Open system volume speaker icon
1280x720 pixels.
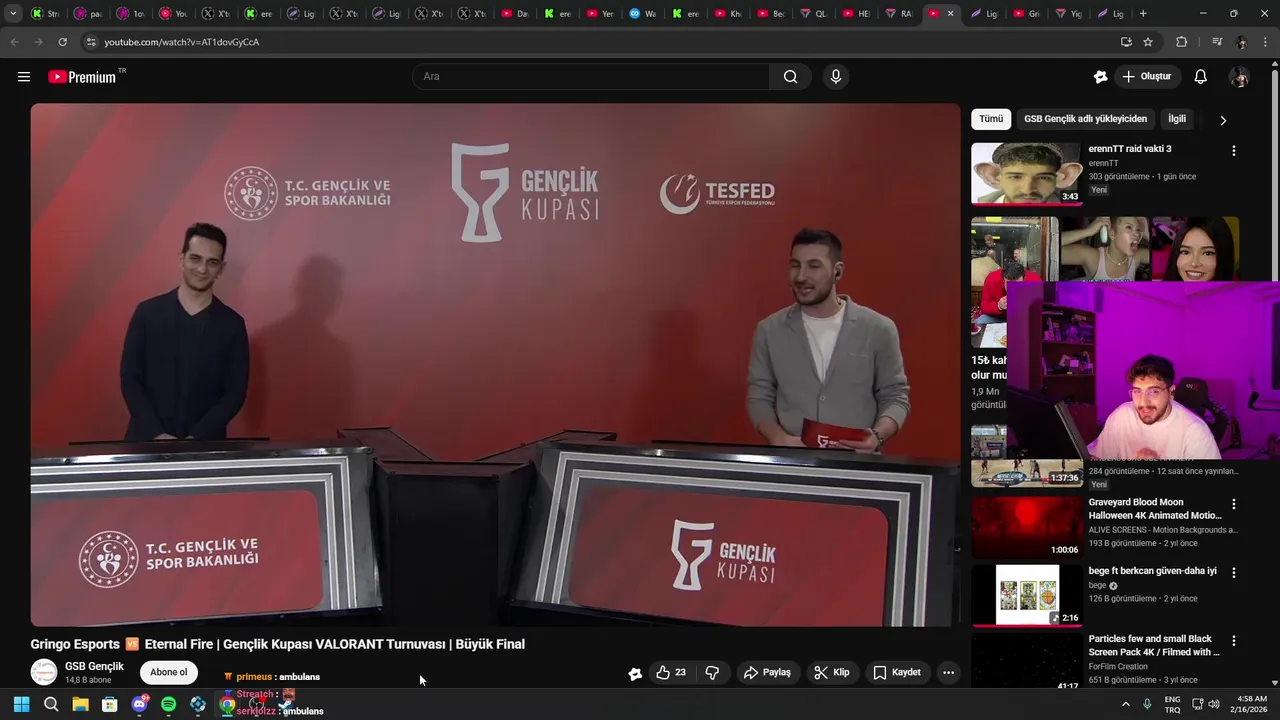[1214, 705]
